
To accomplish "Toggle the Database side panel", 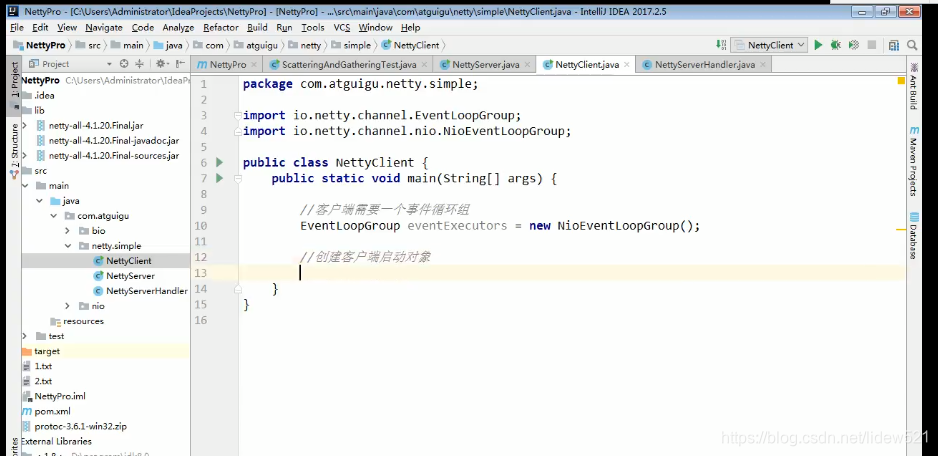I will click(914, 236).
